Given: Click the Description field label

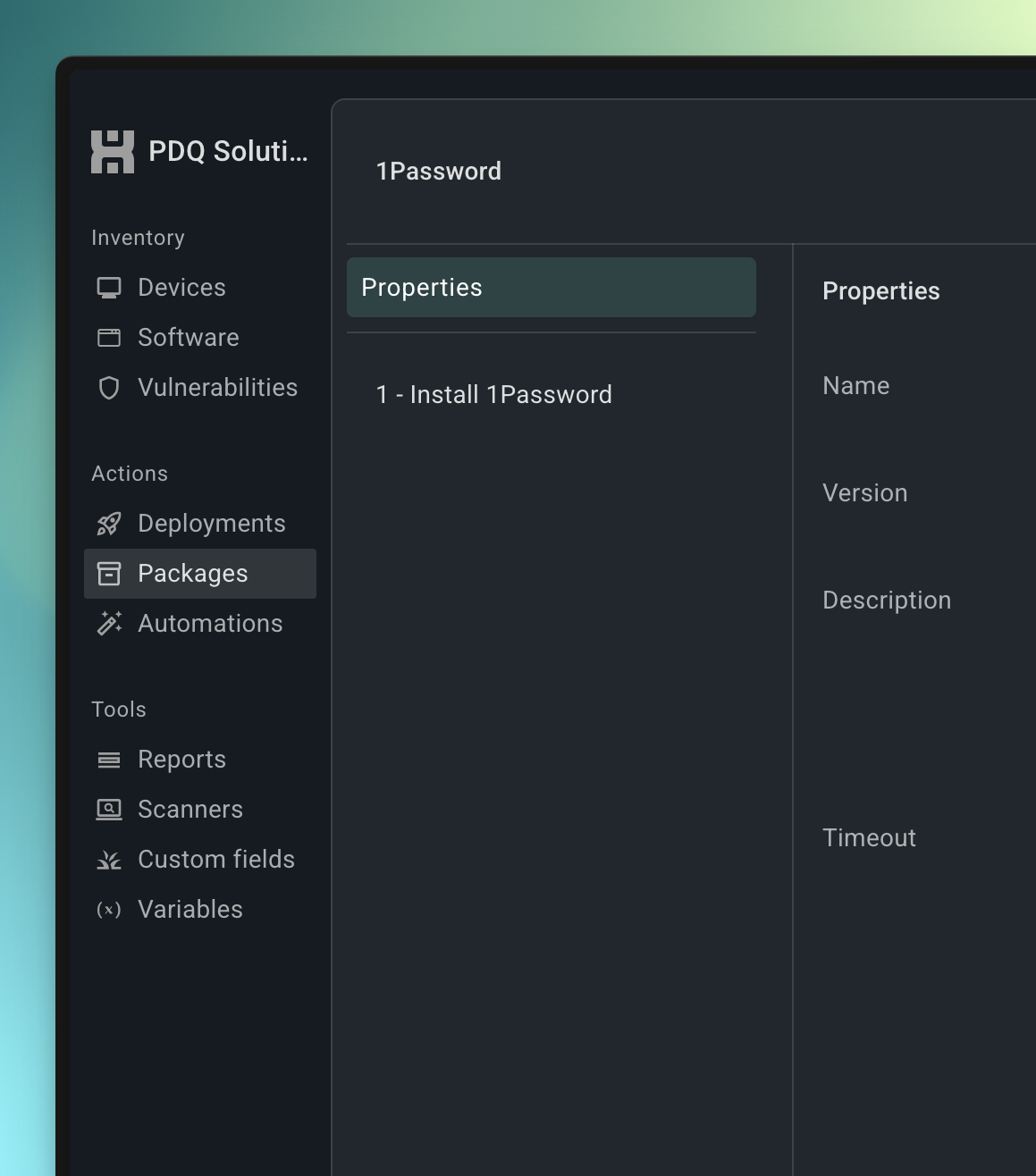Looking at the screenshot, I should coord(887,601).
